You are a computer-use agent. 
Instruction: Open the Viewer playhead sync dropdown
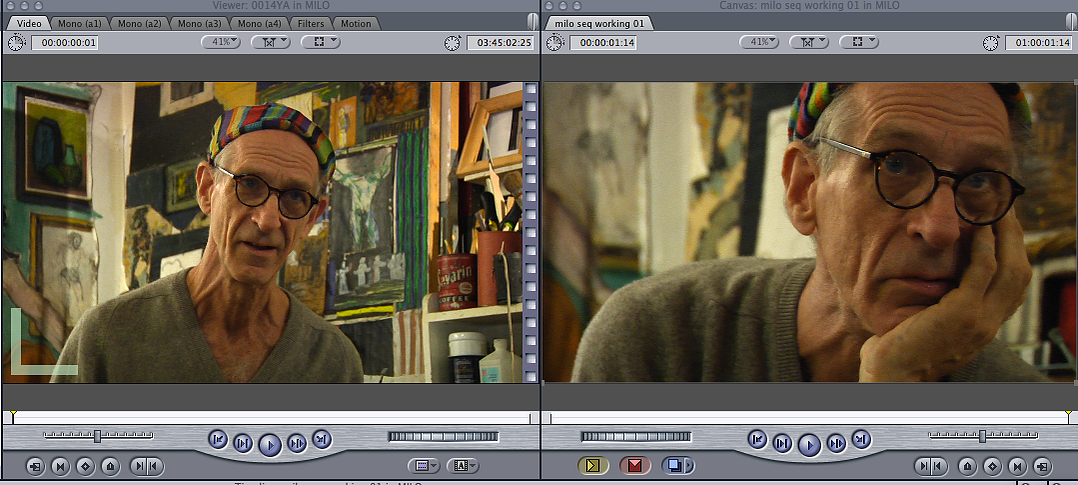[x=270, y=42]
